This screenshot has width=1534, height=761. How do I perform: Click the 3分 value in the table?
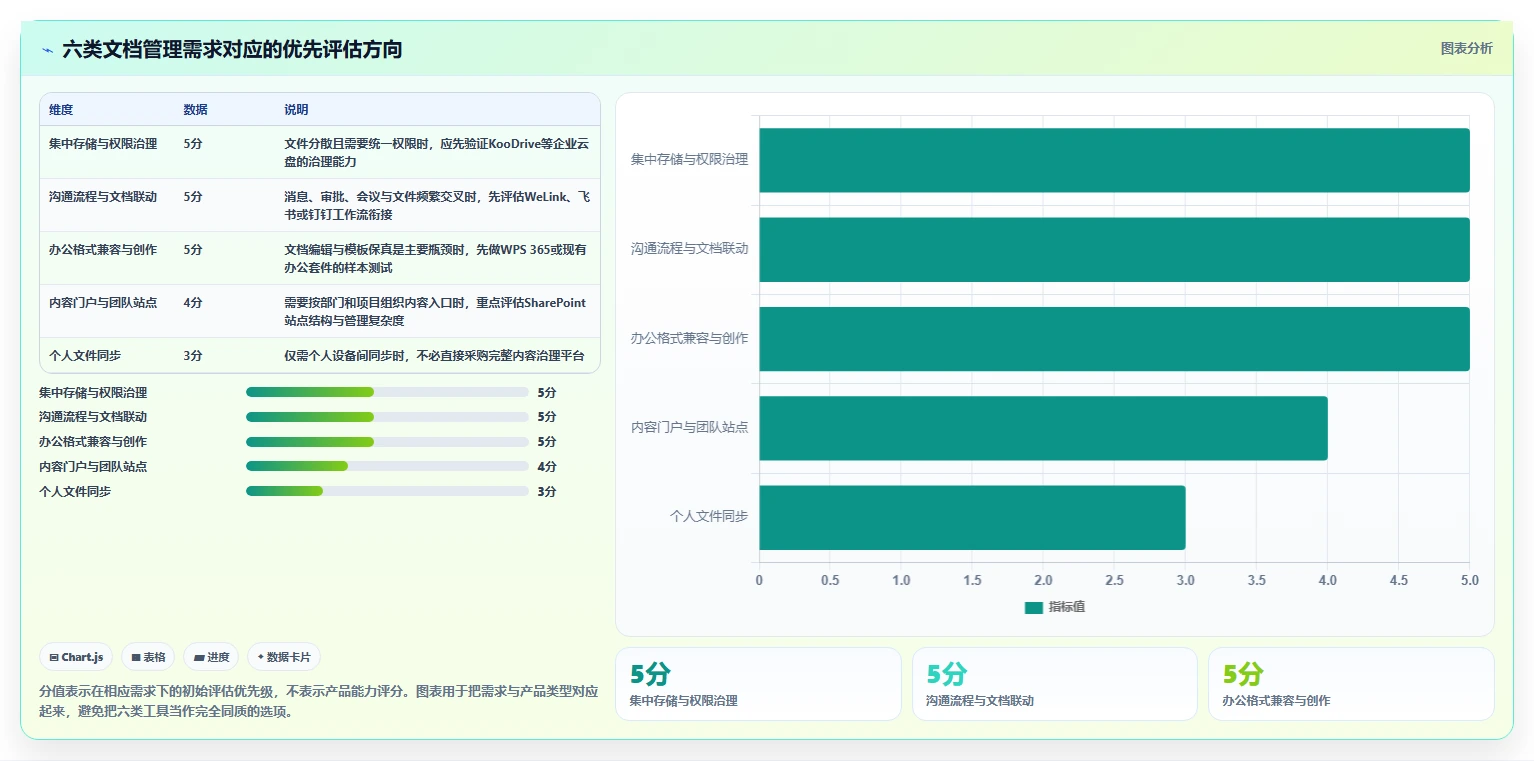[193, 356]
